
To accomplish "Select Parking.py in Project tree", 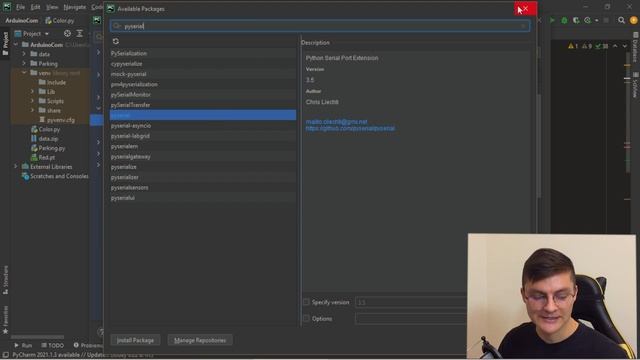I will (x=51, y=148).
